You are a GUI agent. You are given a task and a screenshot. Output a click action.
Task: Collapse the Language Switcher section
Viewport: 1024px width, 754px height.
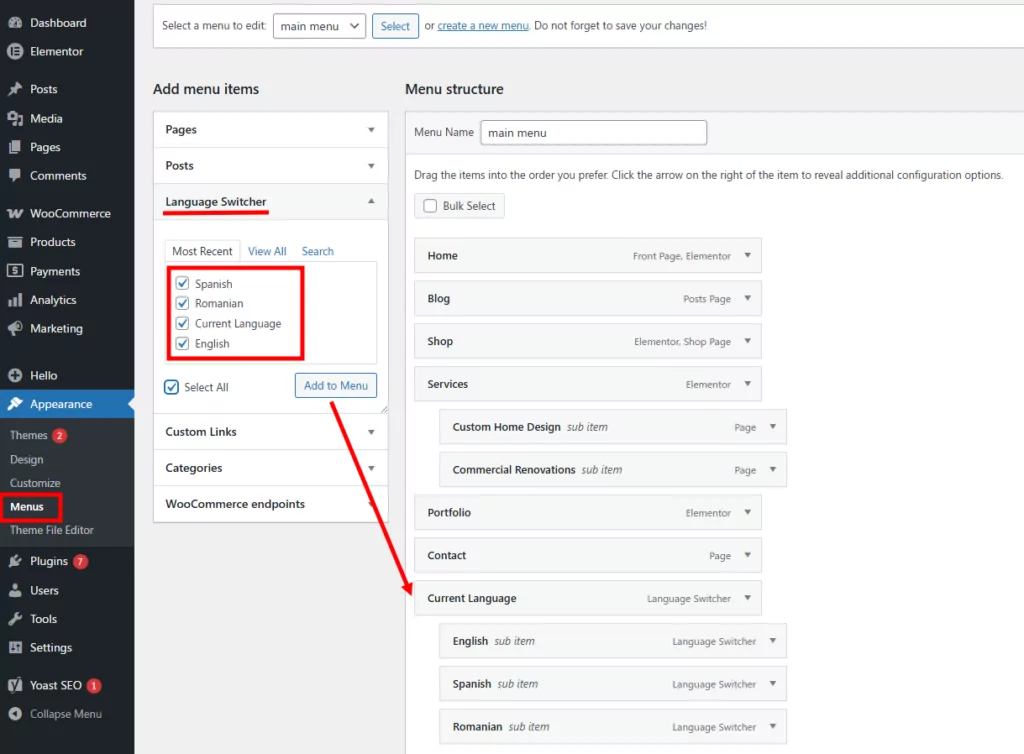371,202
